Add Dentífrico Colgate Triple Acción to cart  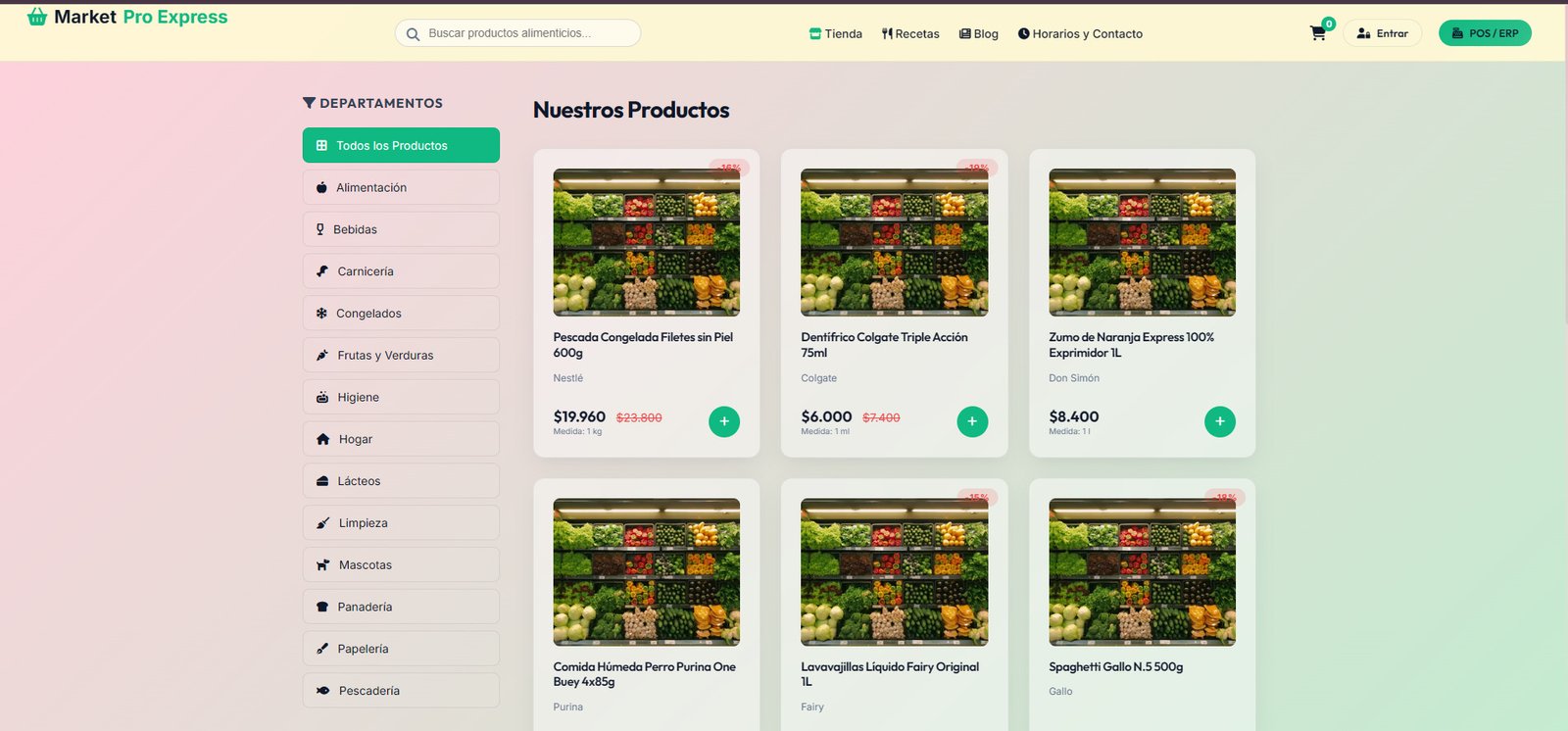pyautogui.click(x=972, y=421)
